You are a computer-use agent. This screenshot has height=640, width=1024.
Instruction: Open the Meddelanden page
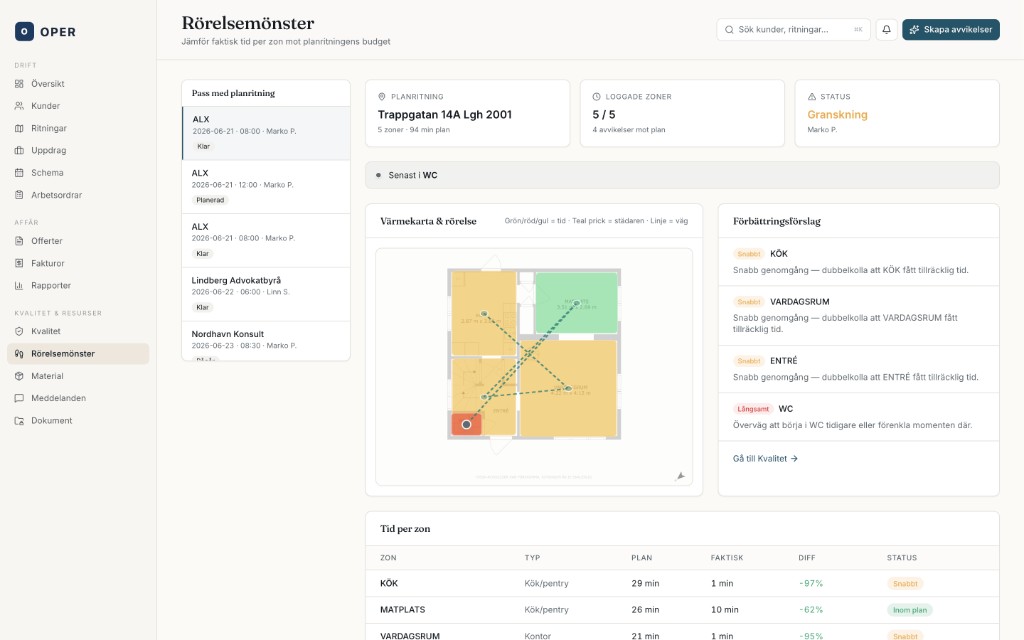click(x=78, y=398)
